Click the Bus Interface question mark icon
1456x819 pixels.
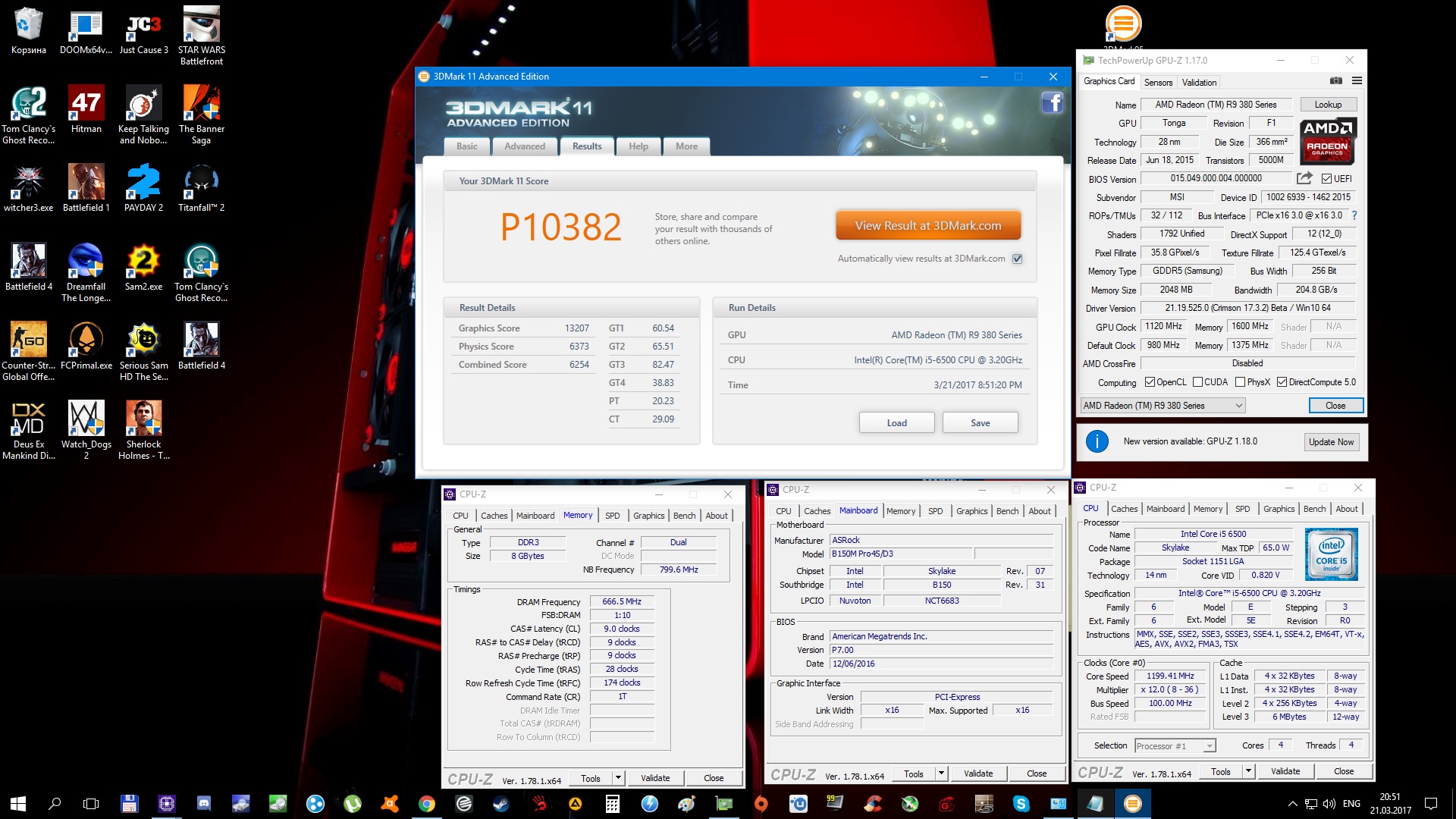click(x=1354, y=215)
